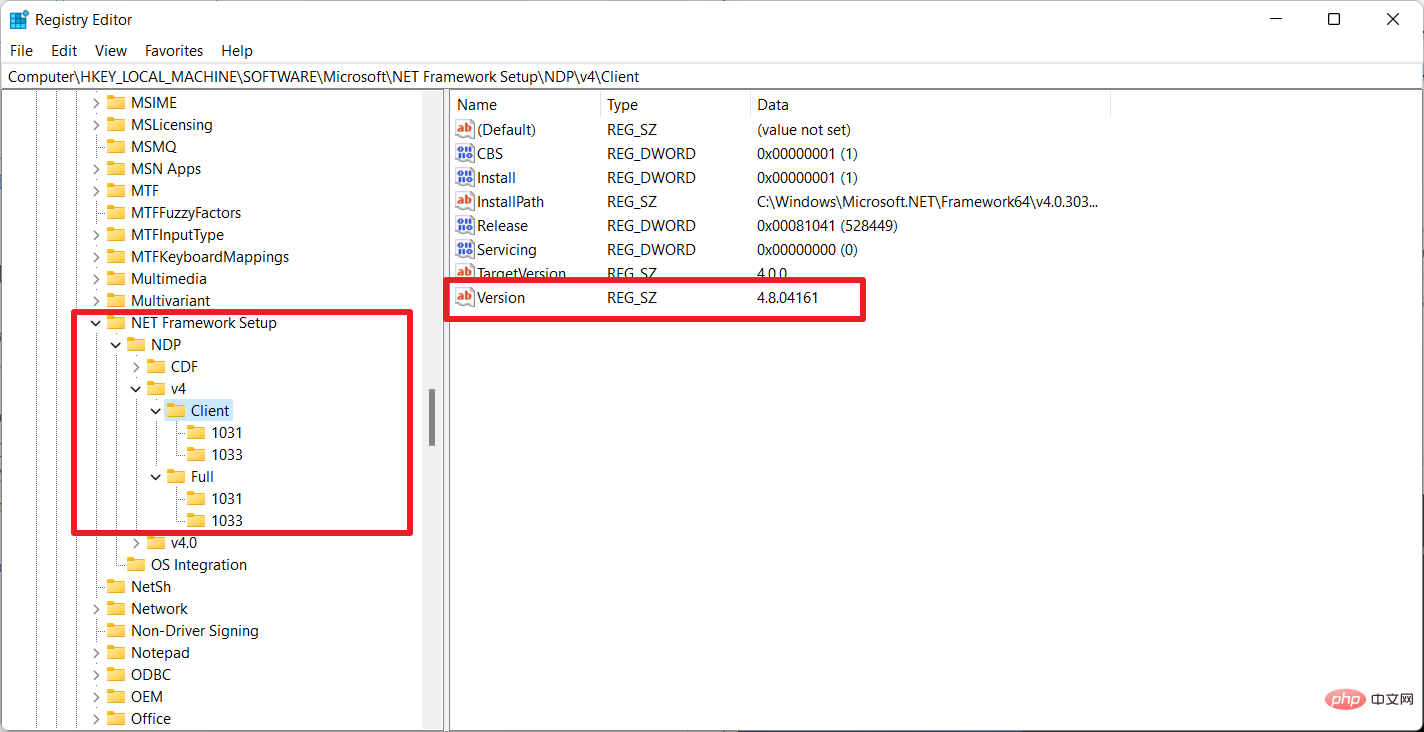1424x732 pixels.
Task: Click the MSLicensing folder icon
Action: point(116,124)
